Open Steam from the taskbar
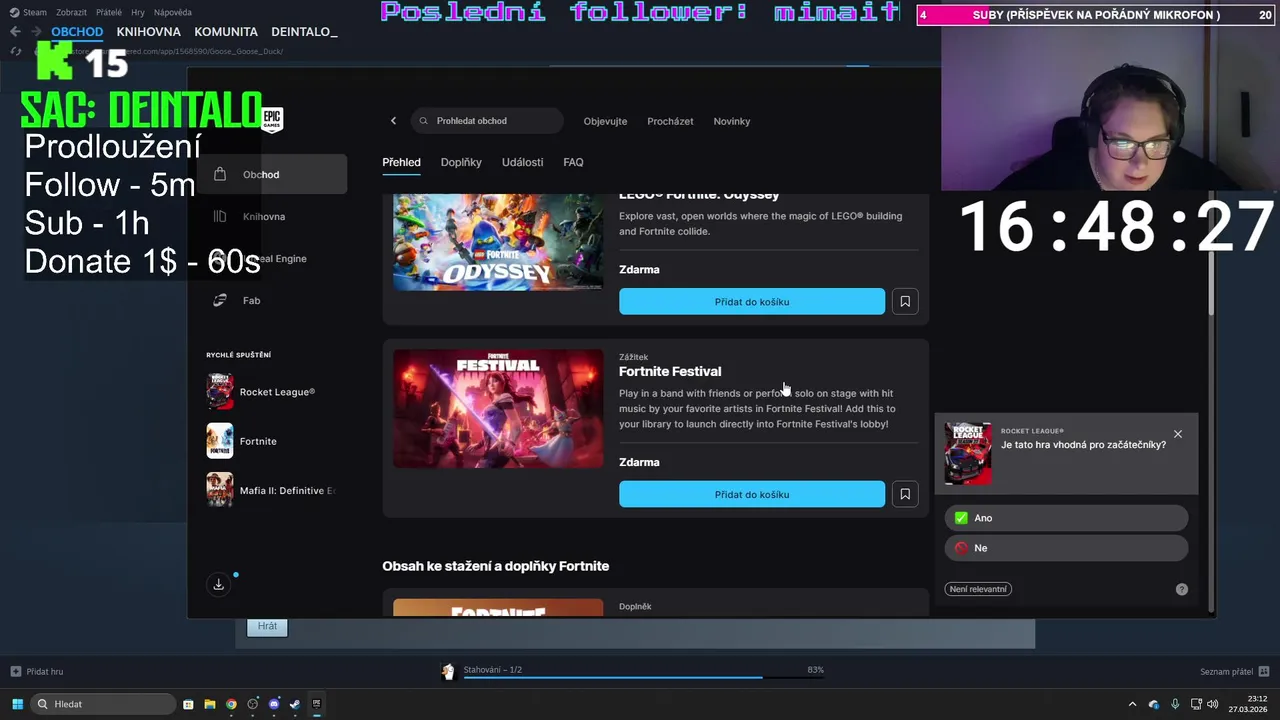 point(295,704)
